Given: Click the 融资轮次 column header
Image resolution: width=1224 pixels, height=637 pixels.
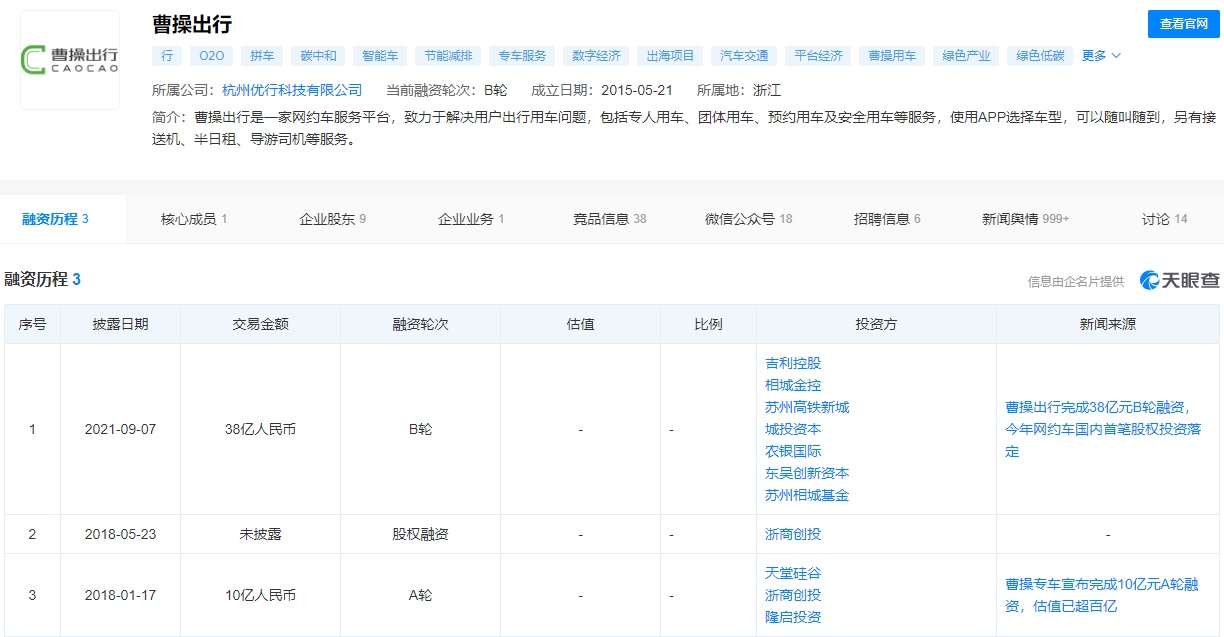Looking at the screenshot, I should pyautogui.click(x=420, y=324).
